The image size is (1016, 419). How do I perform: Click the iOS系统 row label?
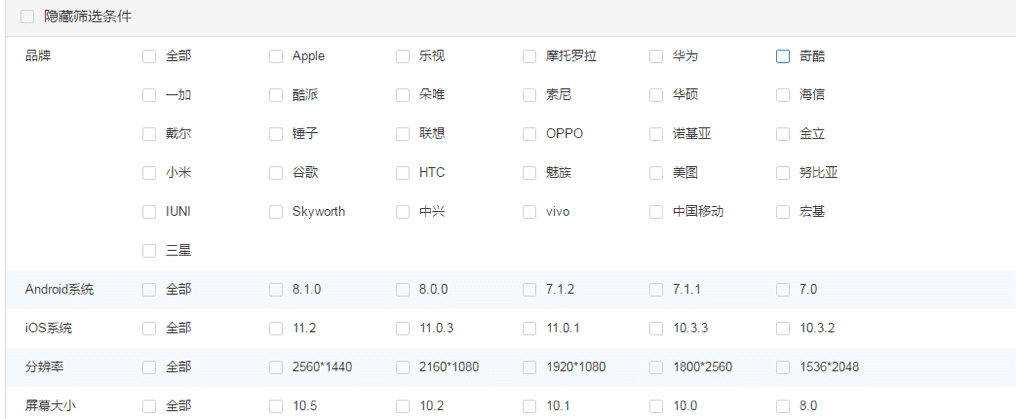[49, 328]
